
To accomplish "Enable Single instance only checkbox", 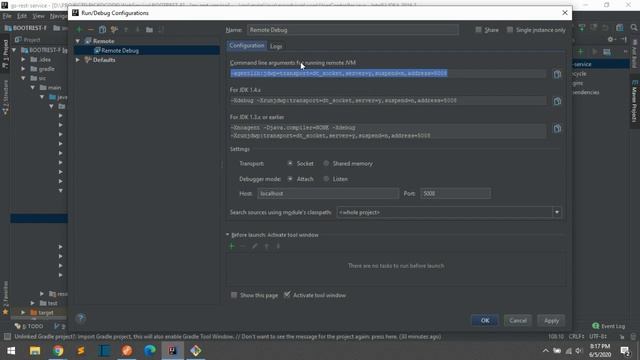I will [510, 30].
